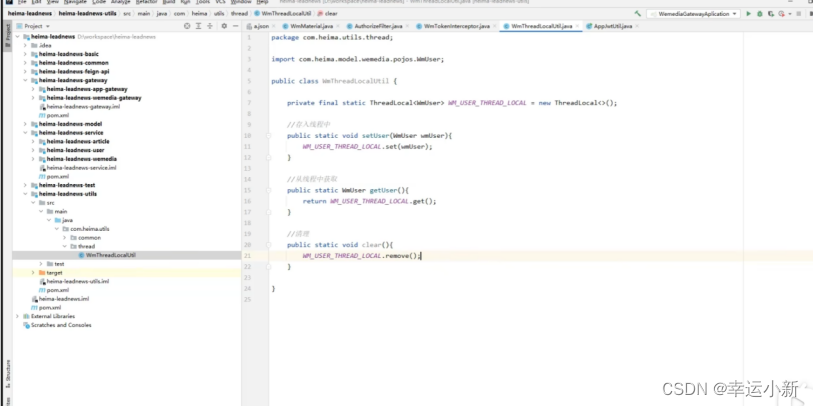This screenshot has width=814, height=407.
Task: Open the Tools menu
Action: click(203, 2)
